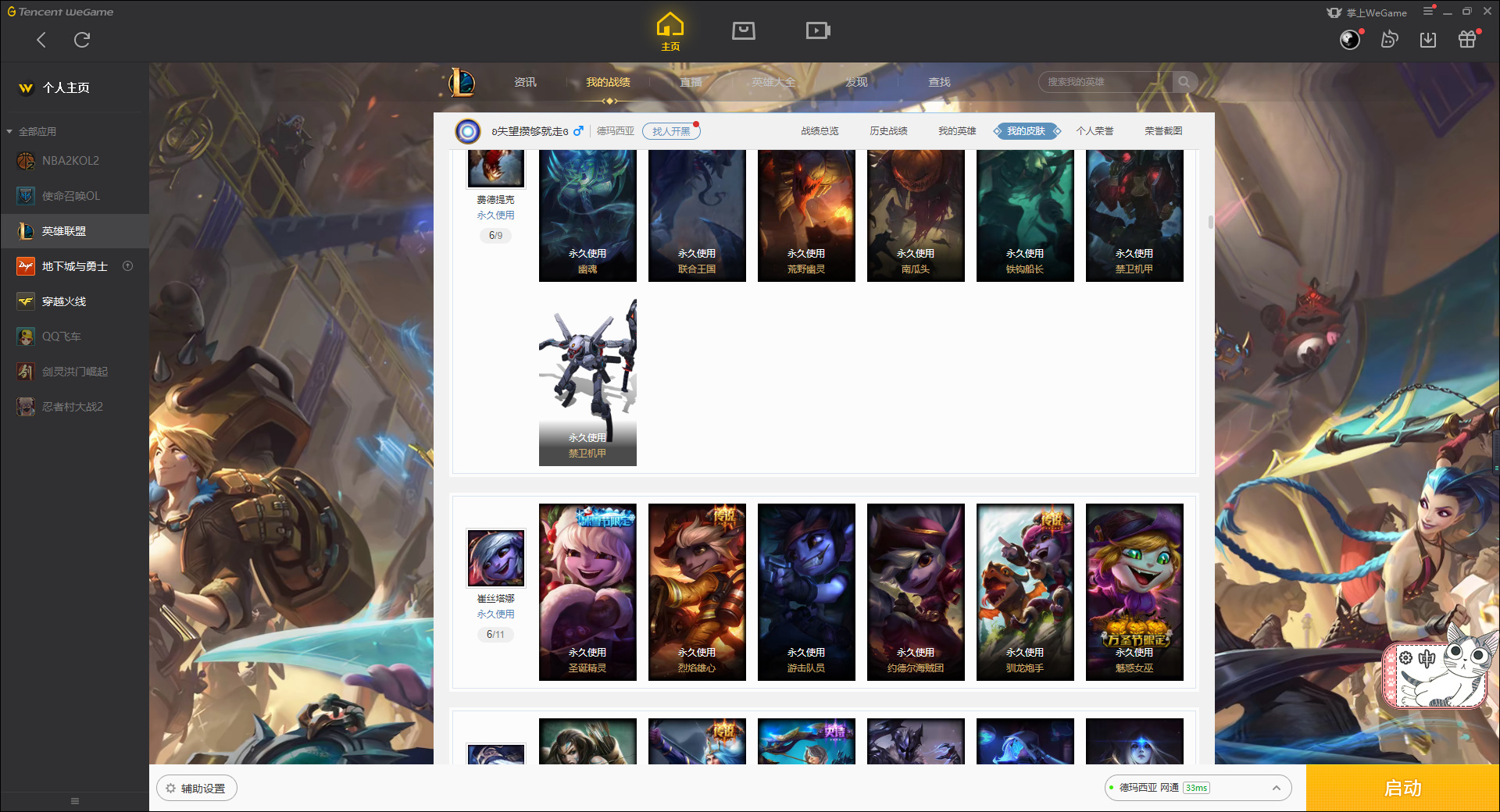This screenshot has height=812, width=1500.
Task: Switch to 我的皮肤 sub-tab
Action: click(x=1026, y=131)
